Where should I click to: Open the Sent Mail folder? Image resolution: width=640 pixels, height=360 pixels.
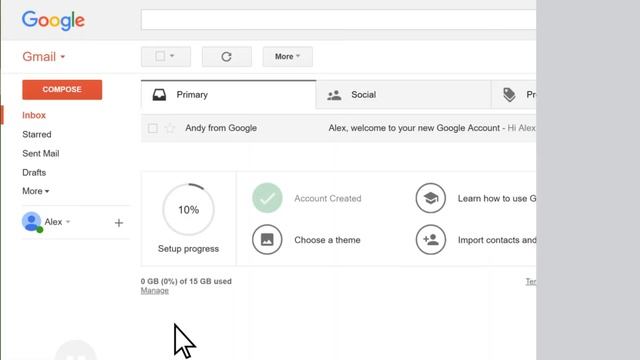tap(41, 153)
